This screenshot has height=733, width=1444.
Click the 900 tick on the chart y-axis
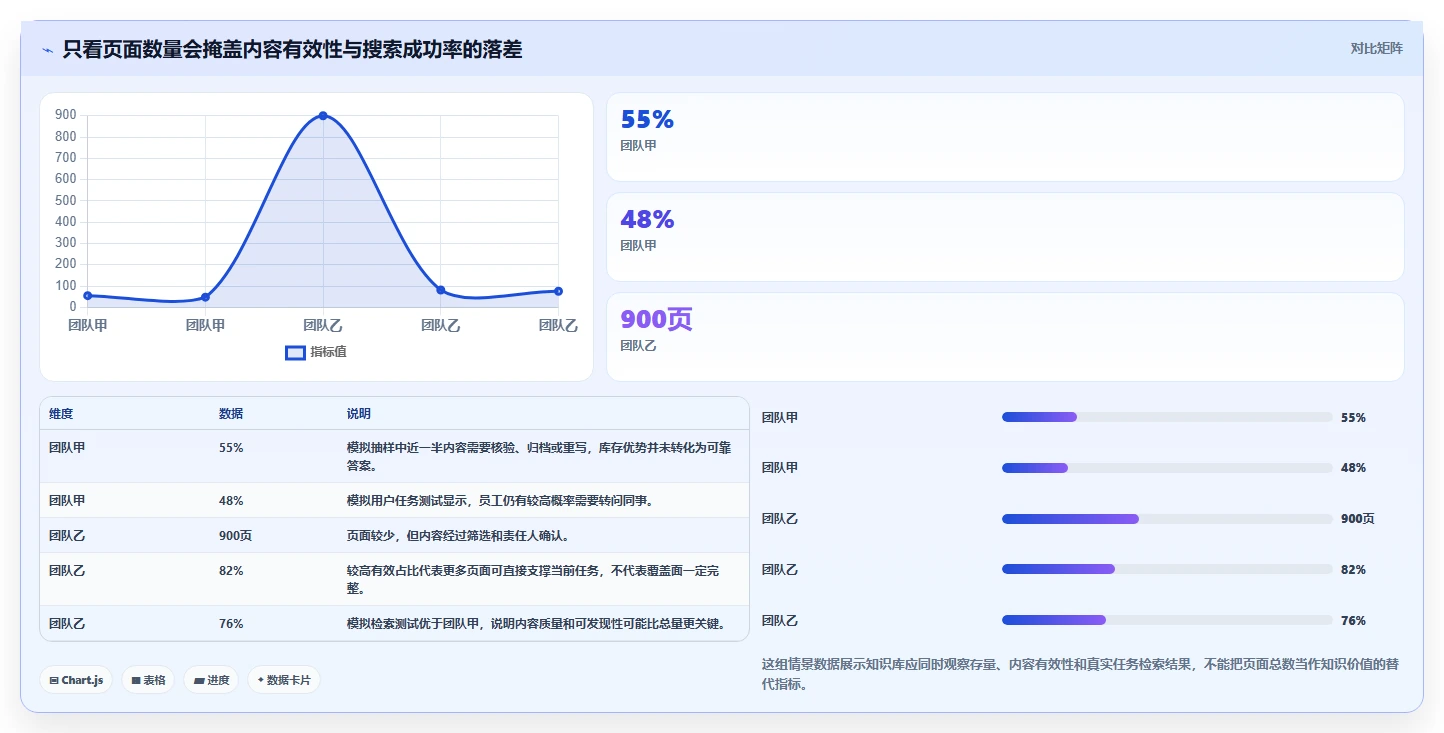66,115
